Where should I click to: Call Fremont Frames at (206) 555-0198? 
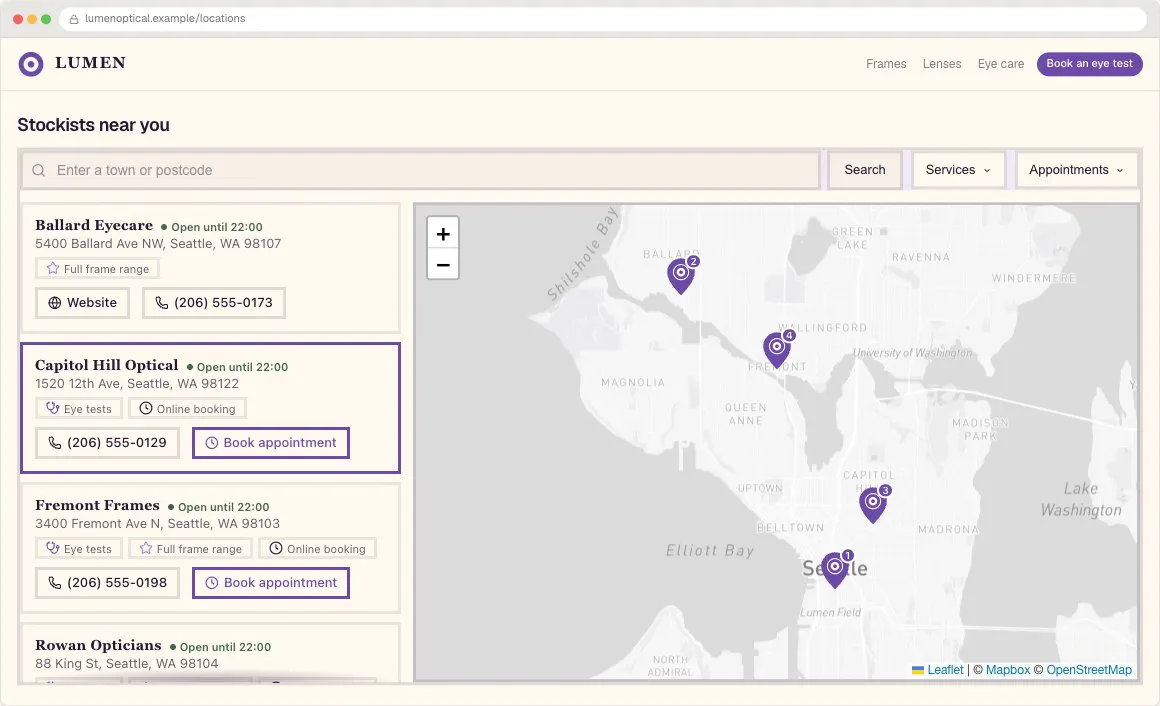coord(107,582)
